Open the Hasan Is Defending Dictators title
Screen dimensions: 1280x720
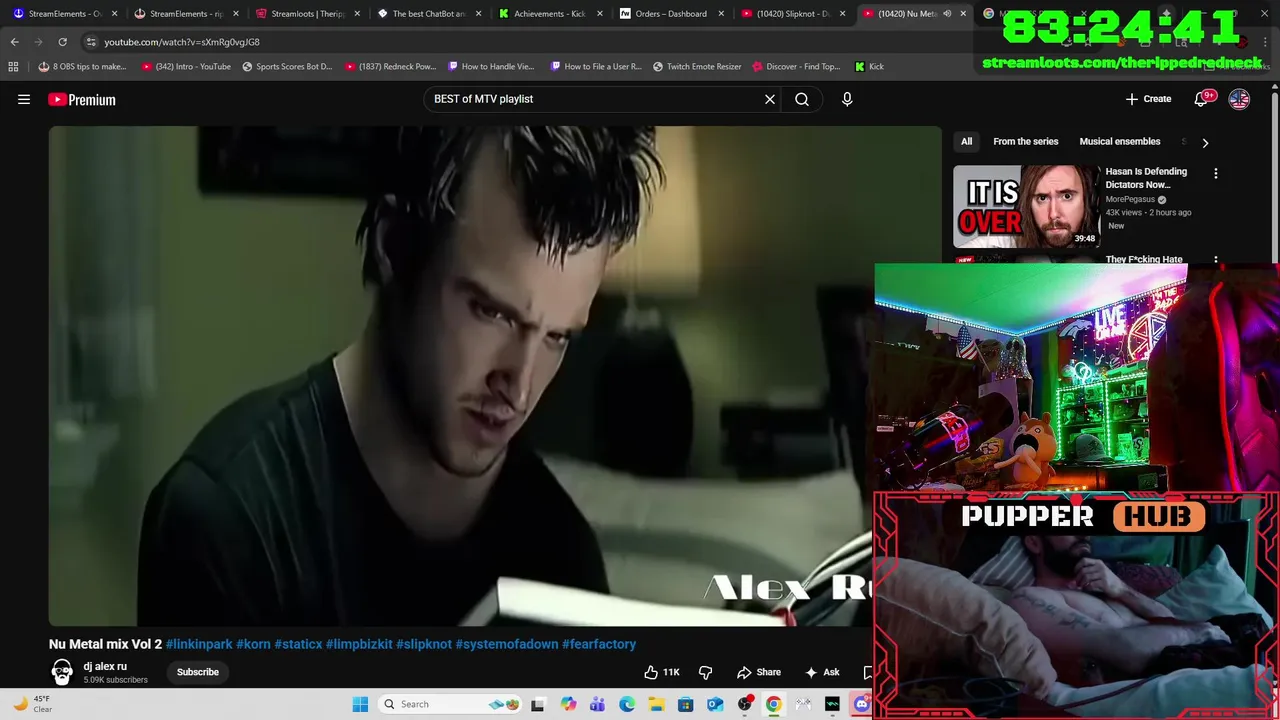tap(1146, 178)
